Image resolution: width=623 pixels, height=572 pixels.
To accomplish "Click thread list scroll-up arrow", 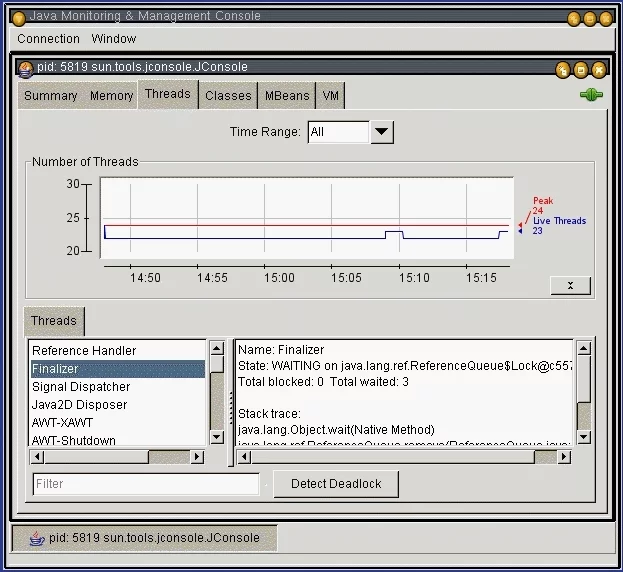I will [x=217, y=349].
